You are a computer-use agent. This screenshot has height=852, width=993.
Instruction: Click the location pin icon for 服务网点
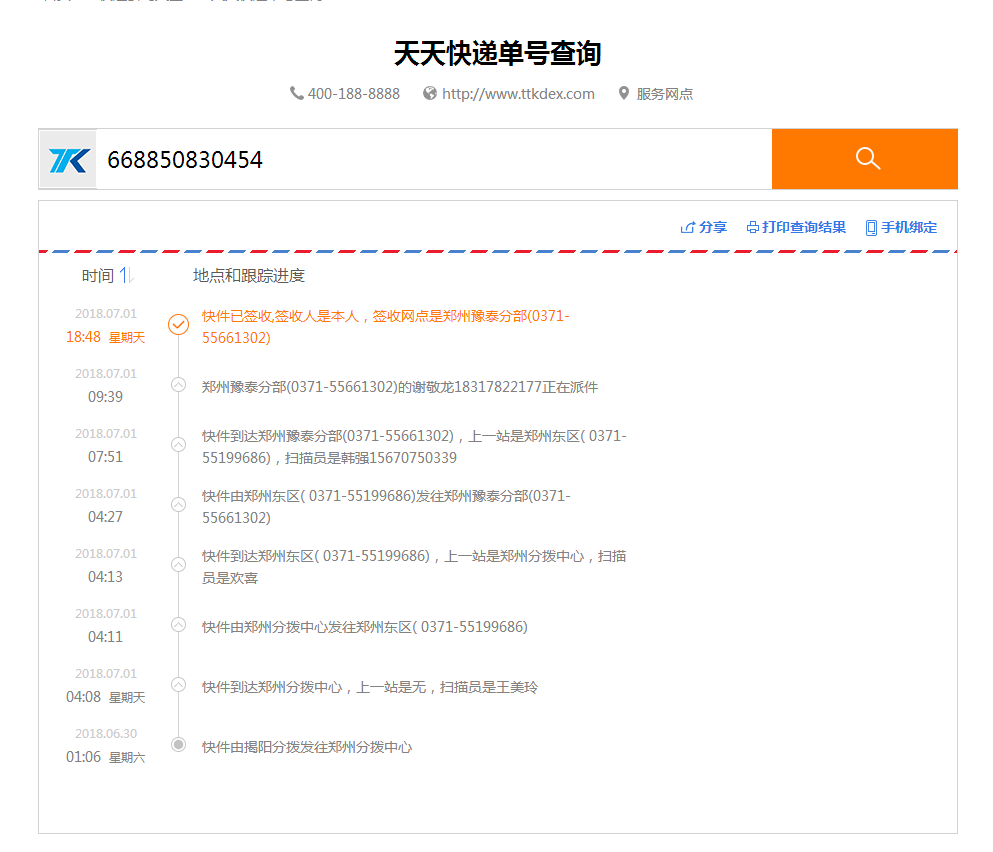pyautogui.click(x=624, y=94)
